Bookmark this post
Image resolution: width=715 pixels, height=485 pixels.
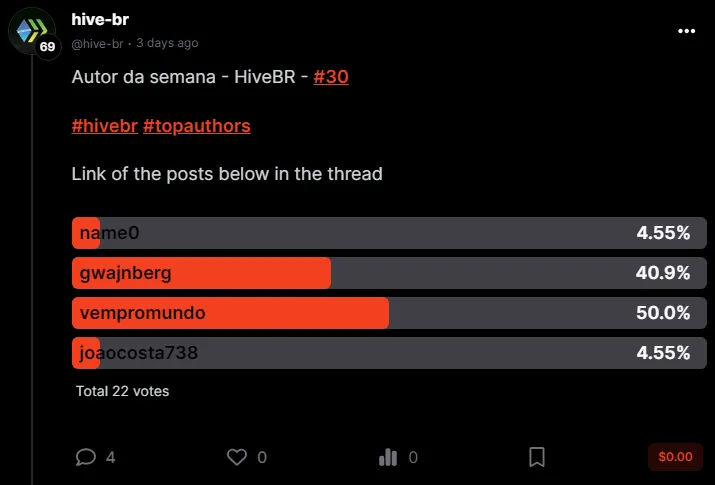click(x=537, y=457)
